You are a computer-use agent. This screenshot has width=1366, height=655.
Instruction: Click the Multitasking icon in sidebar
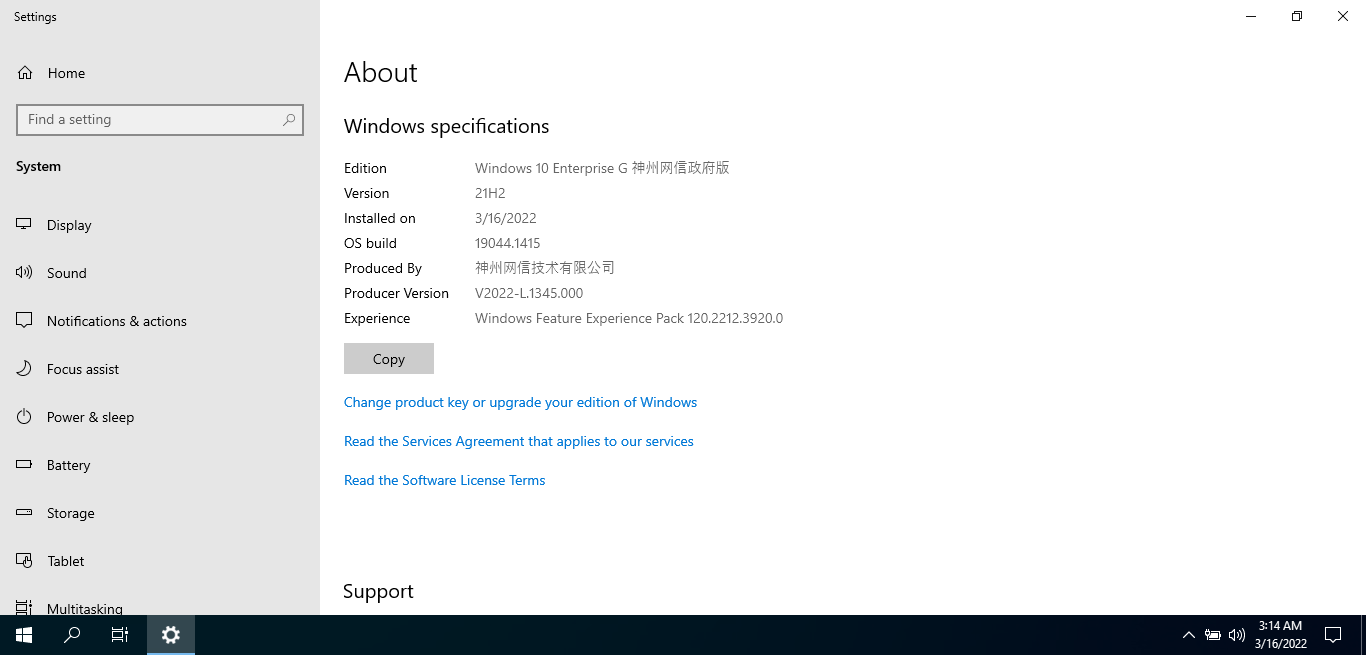(x=24, y=607)
